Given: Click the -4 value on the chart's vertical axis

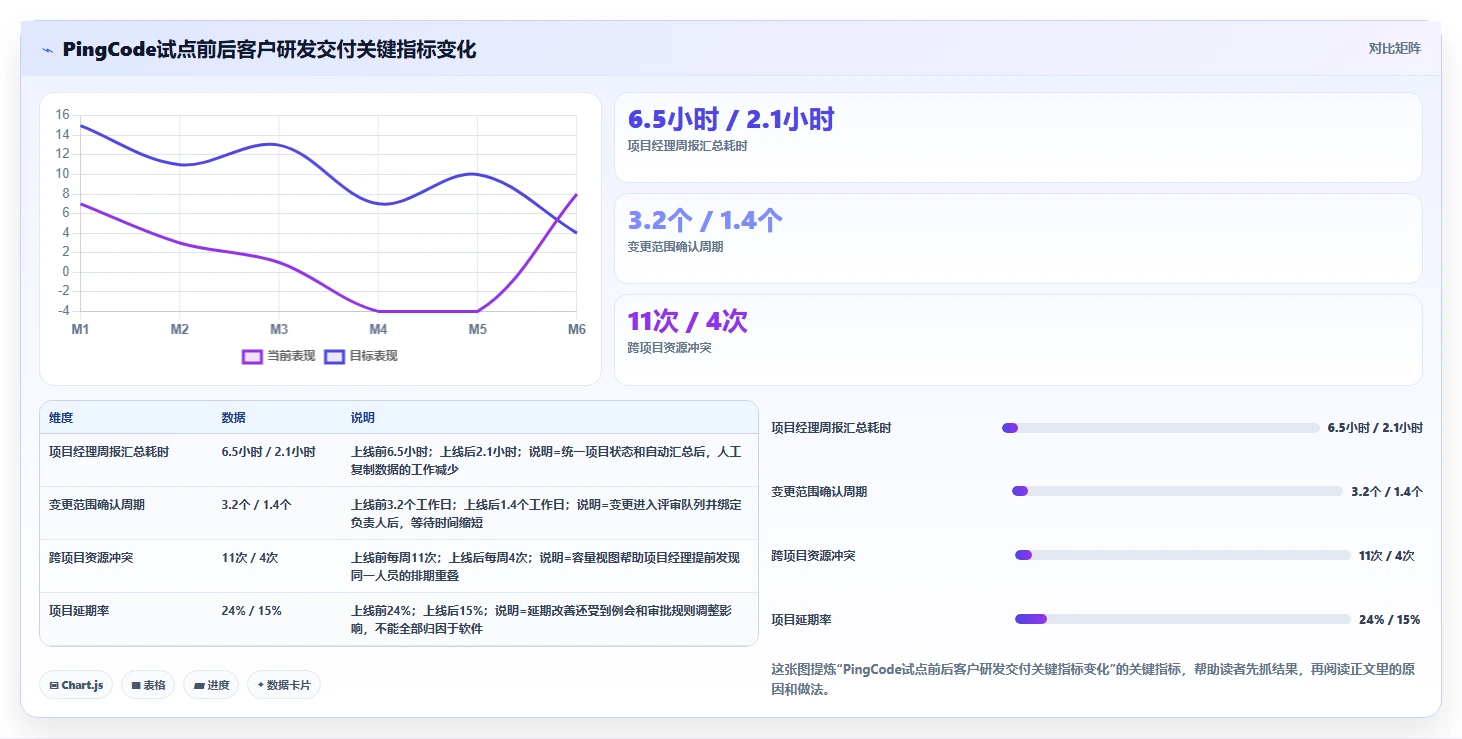Looking at the screenshot, I should (63, 310).
